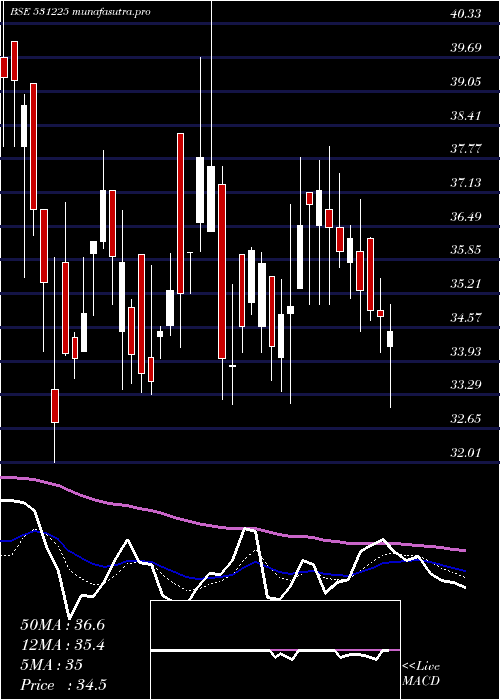Click the 5MA : 35 legend text
The height and width of the screenshot is (700, 500).
click(52, 665)
